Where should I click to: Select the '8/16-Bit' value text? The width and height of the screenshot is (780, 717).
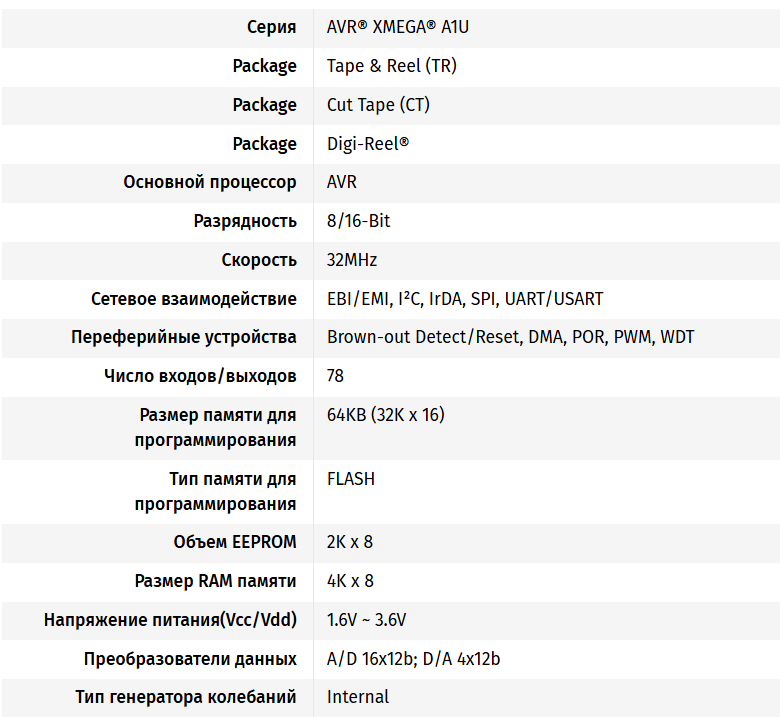(358, 221)
